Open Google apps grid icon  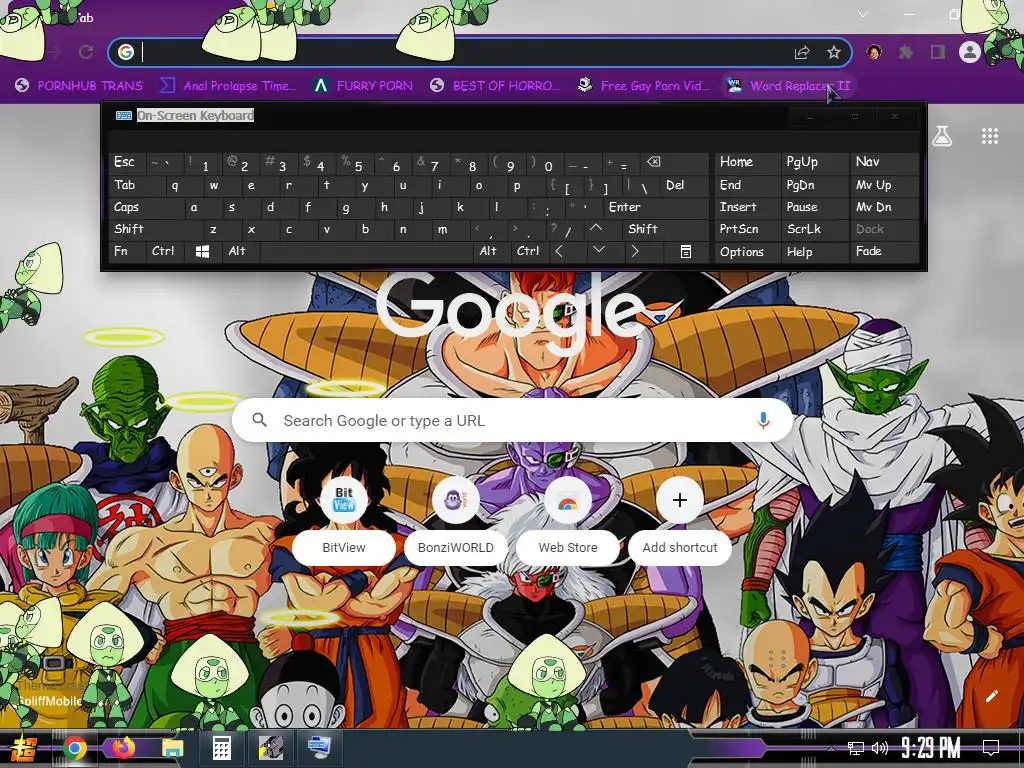990,136
